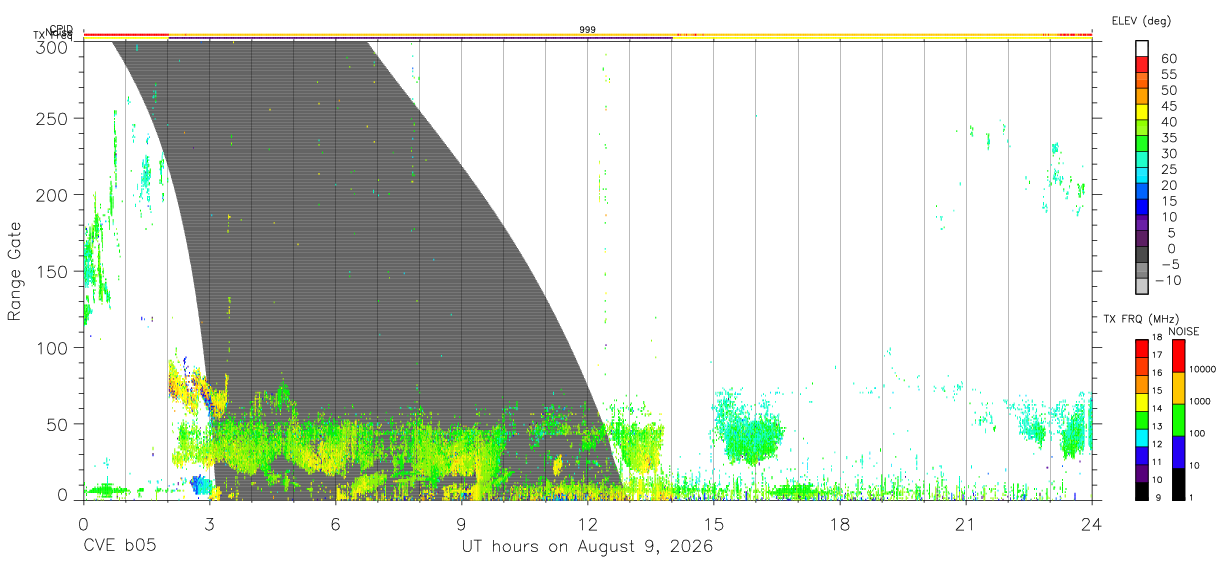Click the 'ELEV (deg)' legend title
The image size is (1228, 567).
1142,20
